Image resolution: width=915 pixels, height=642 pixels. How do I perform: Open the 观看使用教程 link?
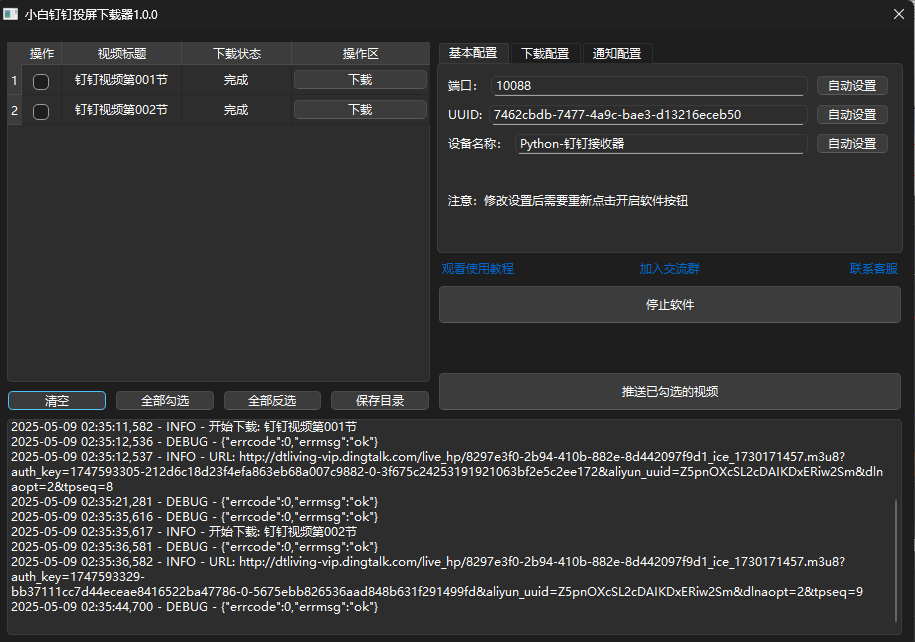click(x=478, y=268)
